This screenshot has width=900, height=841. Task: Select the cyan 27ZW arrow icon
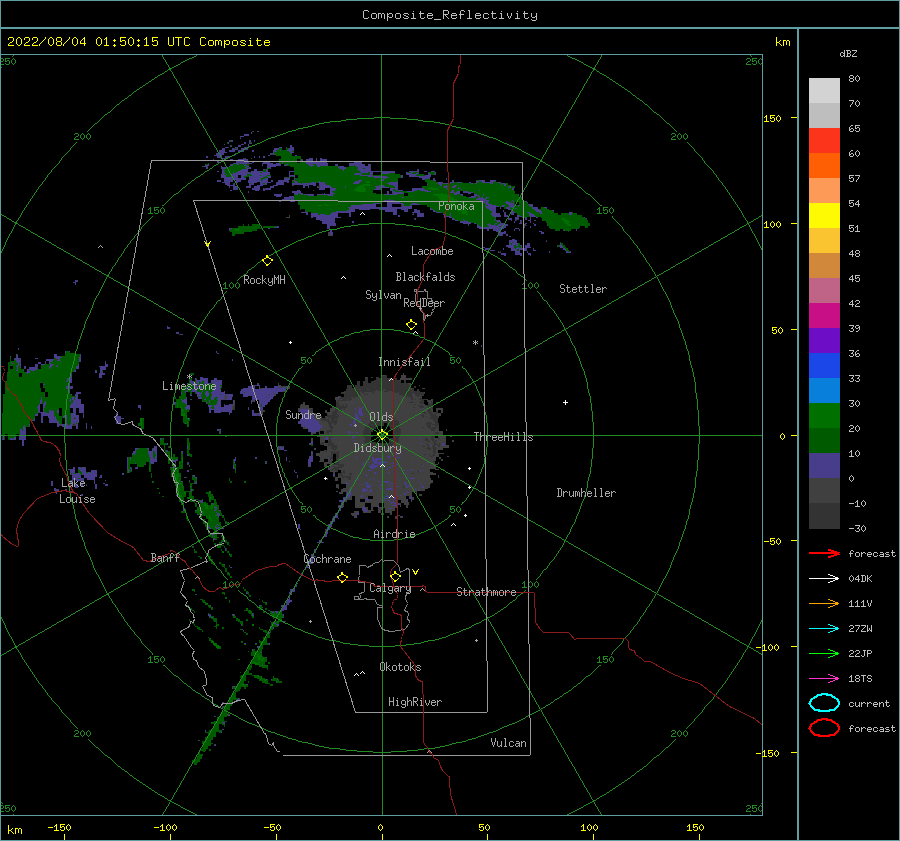pos(824,629)
